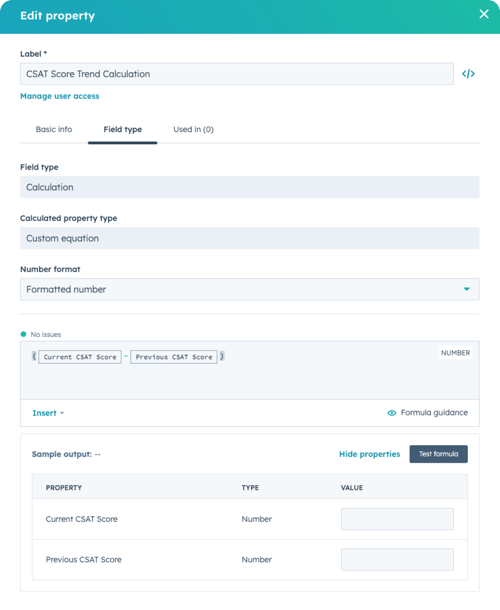The width and height of the screenshot is (500, 610).
Task: Click the Test formula button
Action: [439, 454]
